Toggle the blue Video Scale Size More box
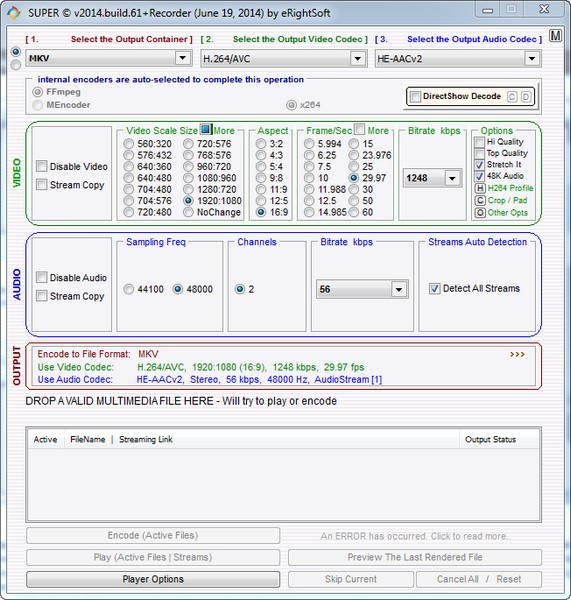The image size is (571, 600). pos(206,129)
